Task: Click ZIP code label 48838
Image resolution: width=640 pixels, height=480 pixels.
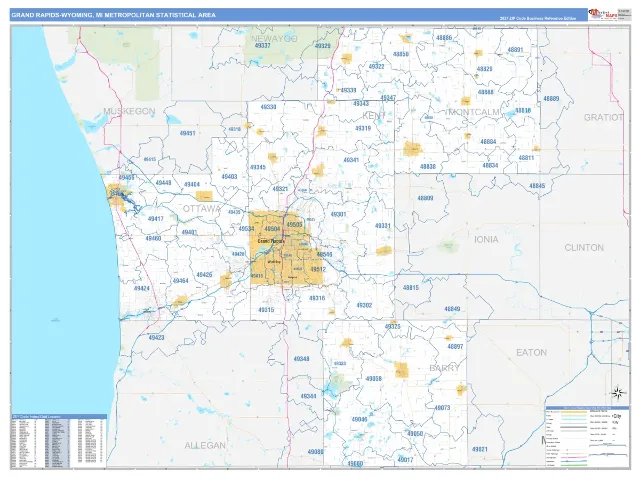Action: tap(428, 166)
